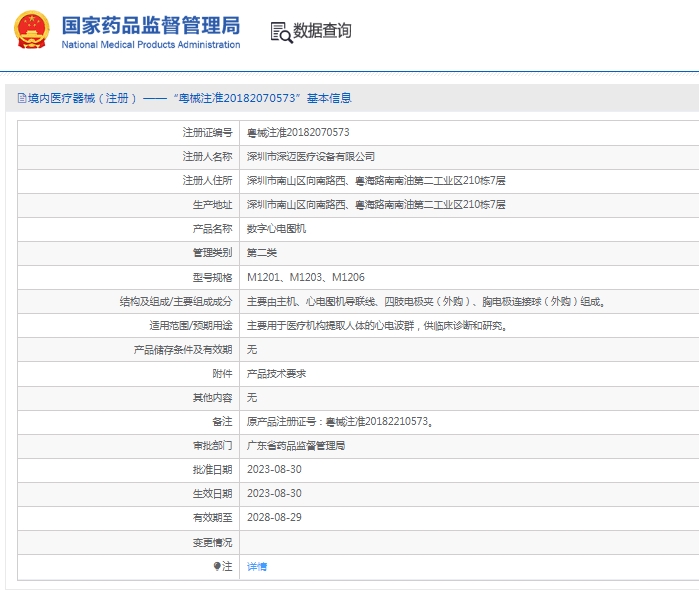Image resolution: width=699 pixels, height=592 pixels.
Task: Click the 数据查询 heading text
Action: point(322,31)
